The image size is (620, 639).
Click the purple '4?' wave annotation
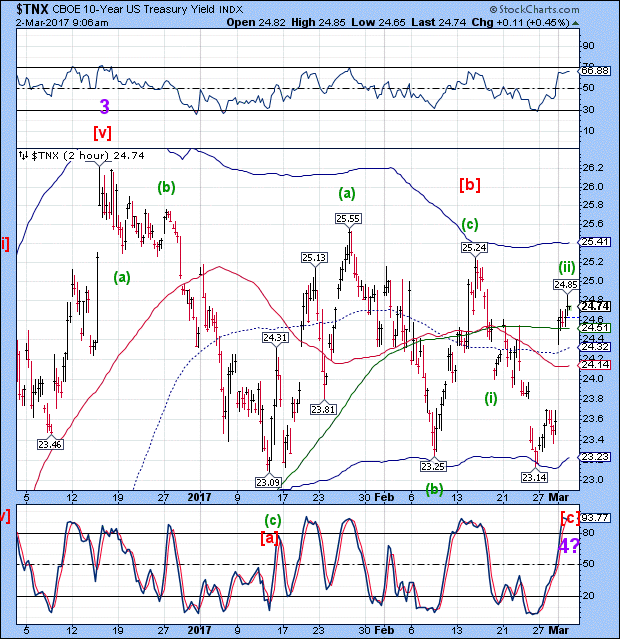[x=568, y=545]
